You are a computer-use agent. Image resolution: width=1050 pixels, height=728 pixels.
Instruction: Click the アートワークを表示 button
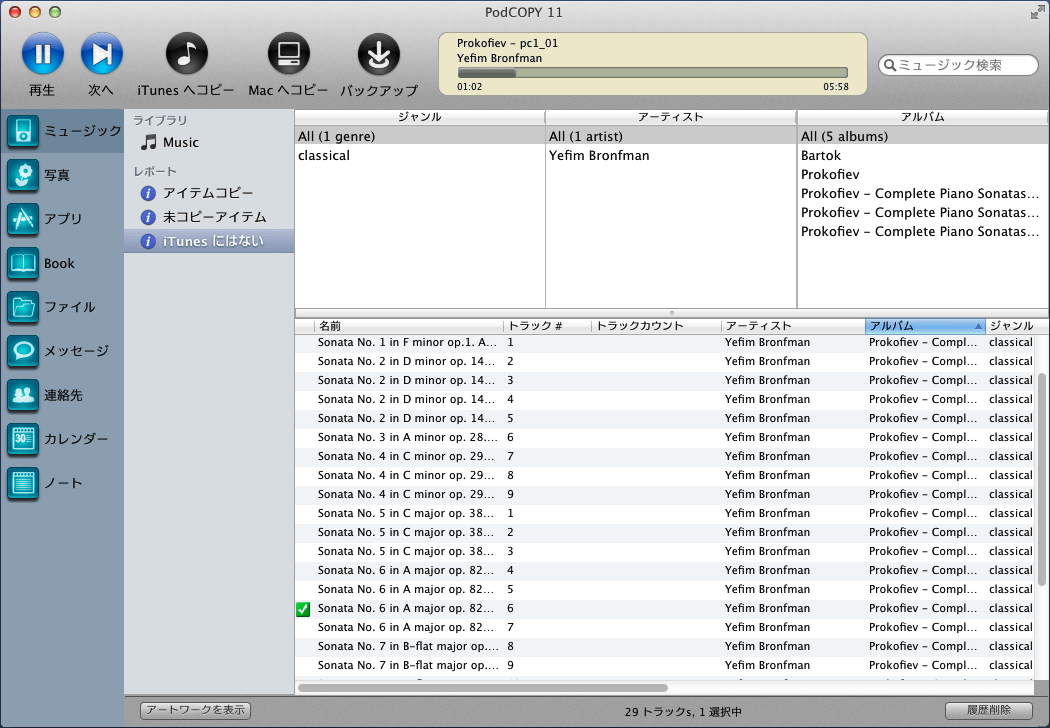tap(195, 711)
